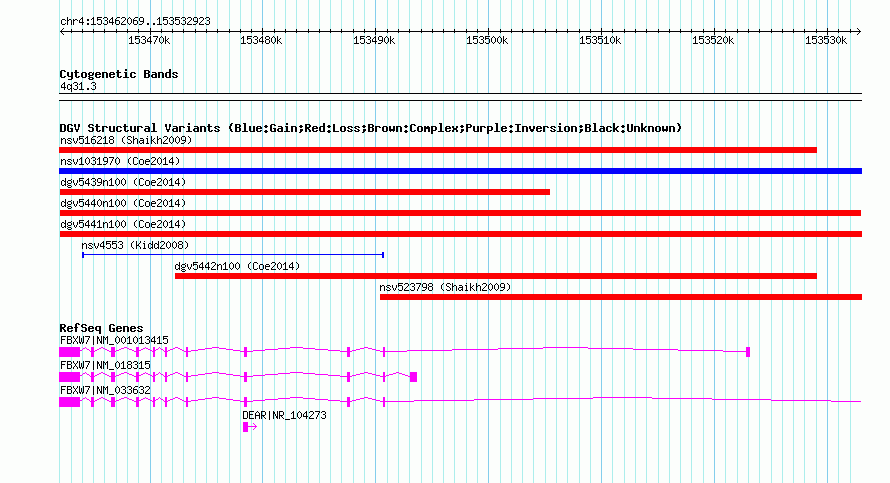Open the dgv5442n100 (Coe2014) red bar
This screenshot has width=890, height=483.
496,276
